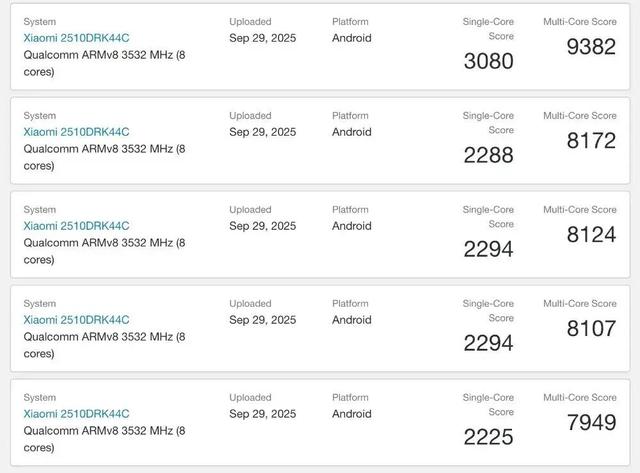Viewport: 640px width, 473px height.
Task: Open Xiaomi 2510DRK44C link in the 8172 result
Action: click(x=77, y=132)
